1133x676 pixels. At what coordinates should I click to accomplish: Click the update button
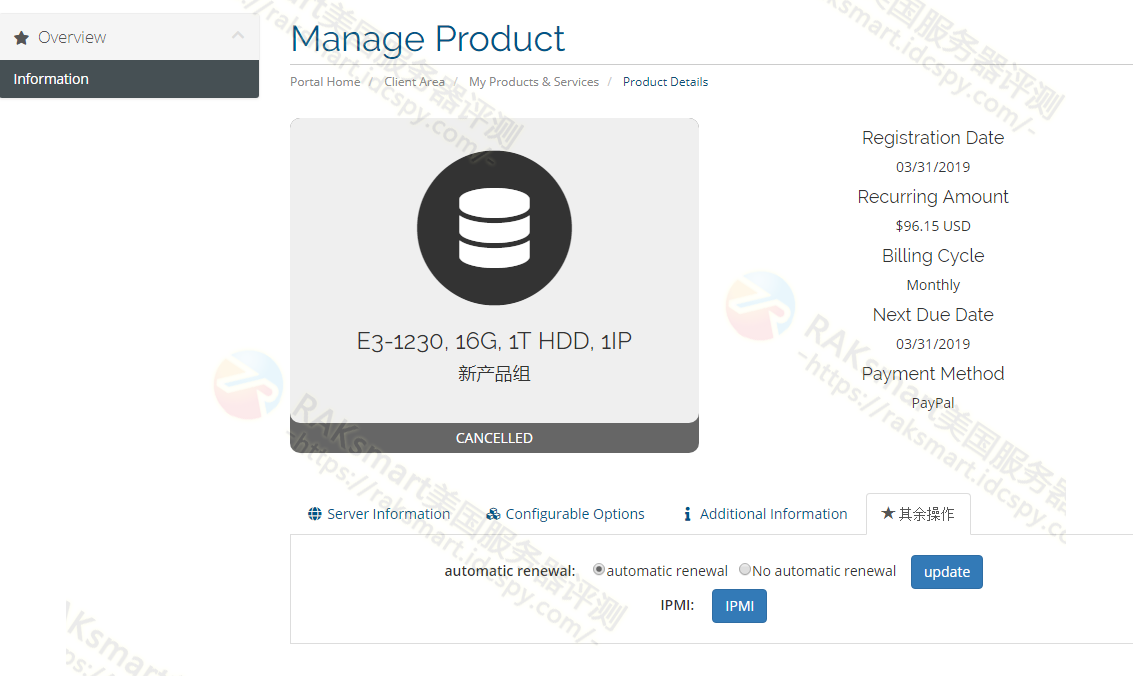(x=947, y=572)
